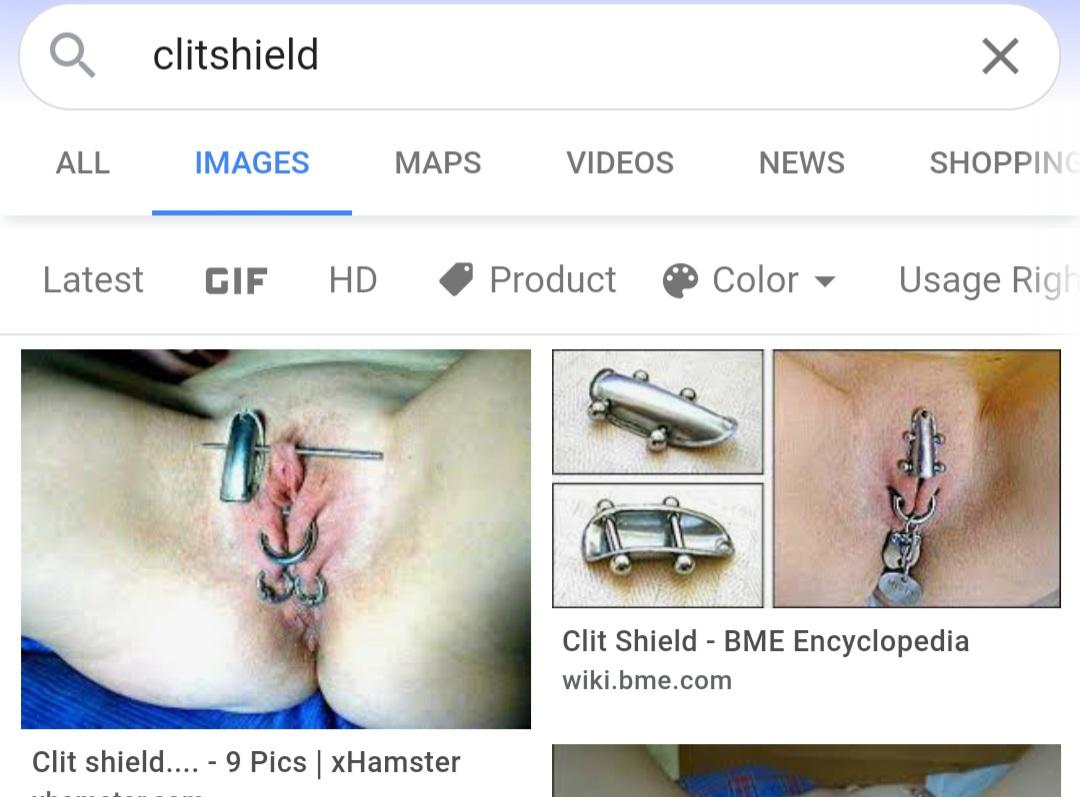Clear the search query with X
Screen dimensions: 1080x797
[x=1000, y=56]
